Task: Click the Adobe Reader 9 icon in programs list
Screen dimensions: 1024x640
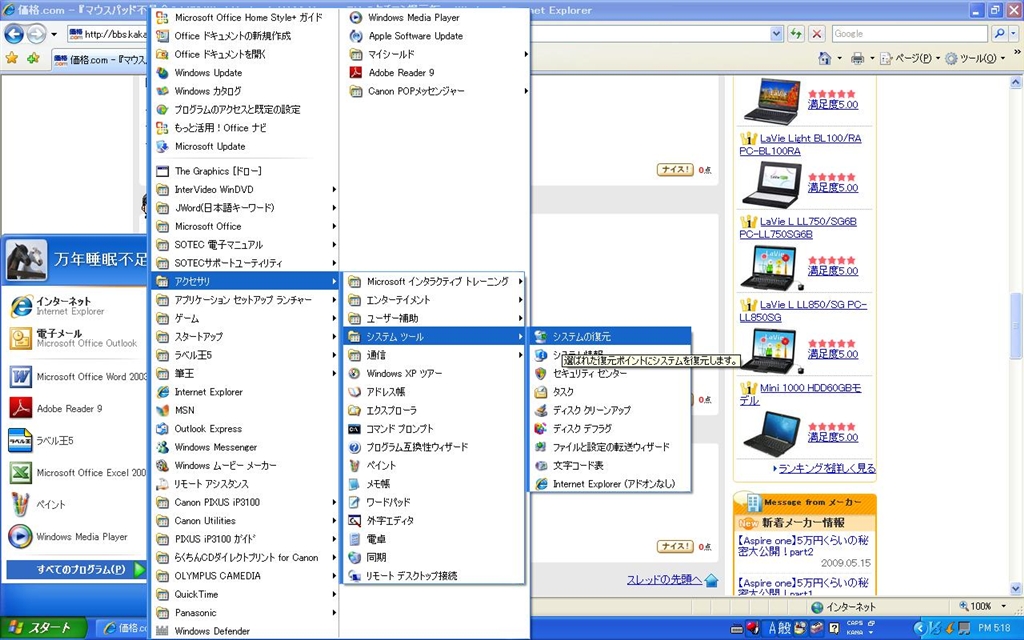Action: point(356,72)
